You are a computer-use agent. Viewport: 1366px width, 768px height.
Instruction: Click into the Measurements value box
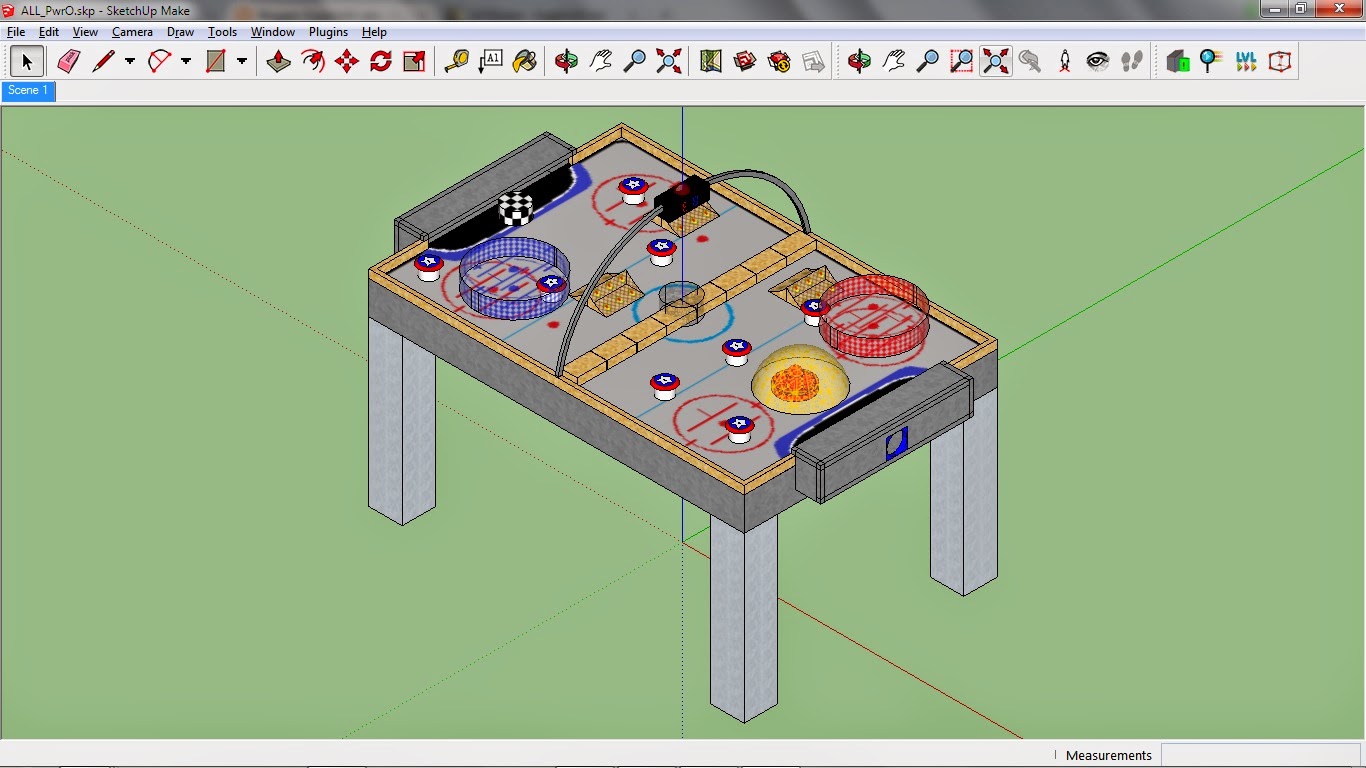[x=1260, y=755]
